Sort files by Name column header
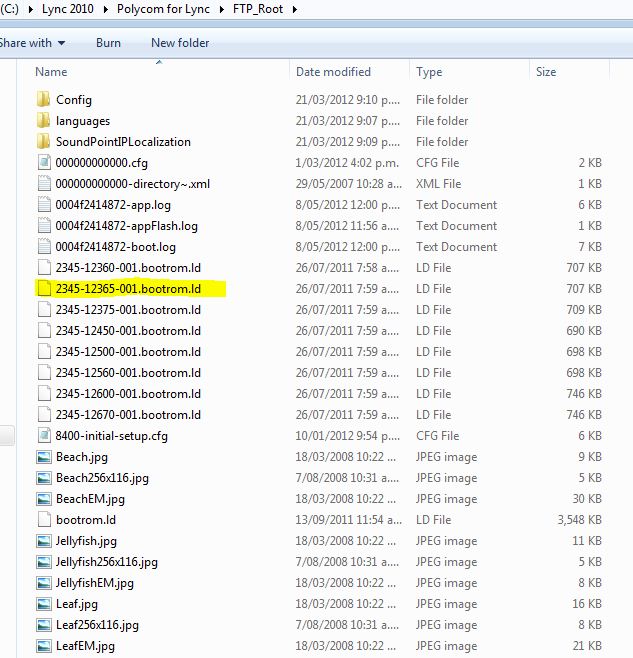The width and height of the screenshot is (633, 658). (52, 72)
